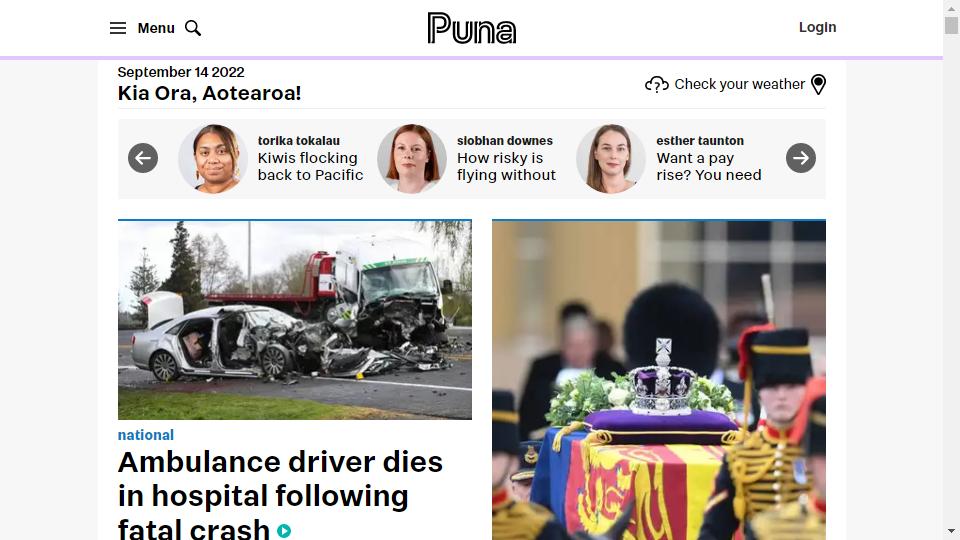Open Torika Tokalau's Kiwis flocking story
This screenshot has width=960, height=540.
[310, 166]
